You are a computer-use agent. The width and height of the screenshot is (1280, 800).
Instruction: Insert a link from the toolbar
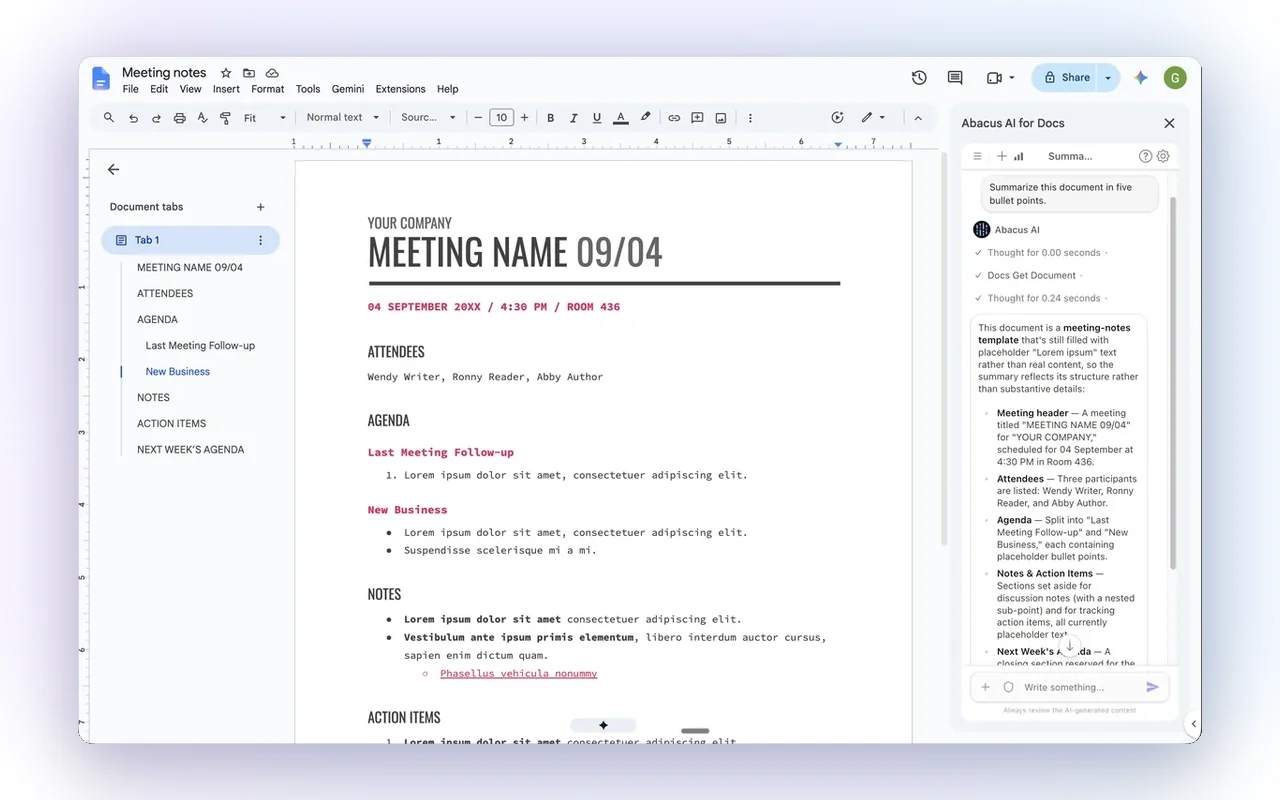click(674, 118)
